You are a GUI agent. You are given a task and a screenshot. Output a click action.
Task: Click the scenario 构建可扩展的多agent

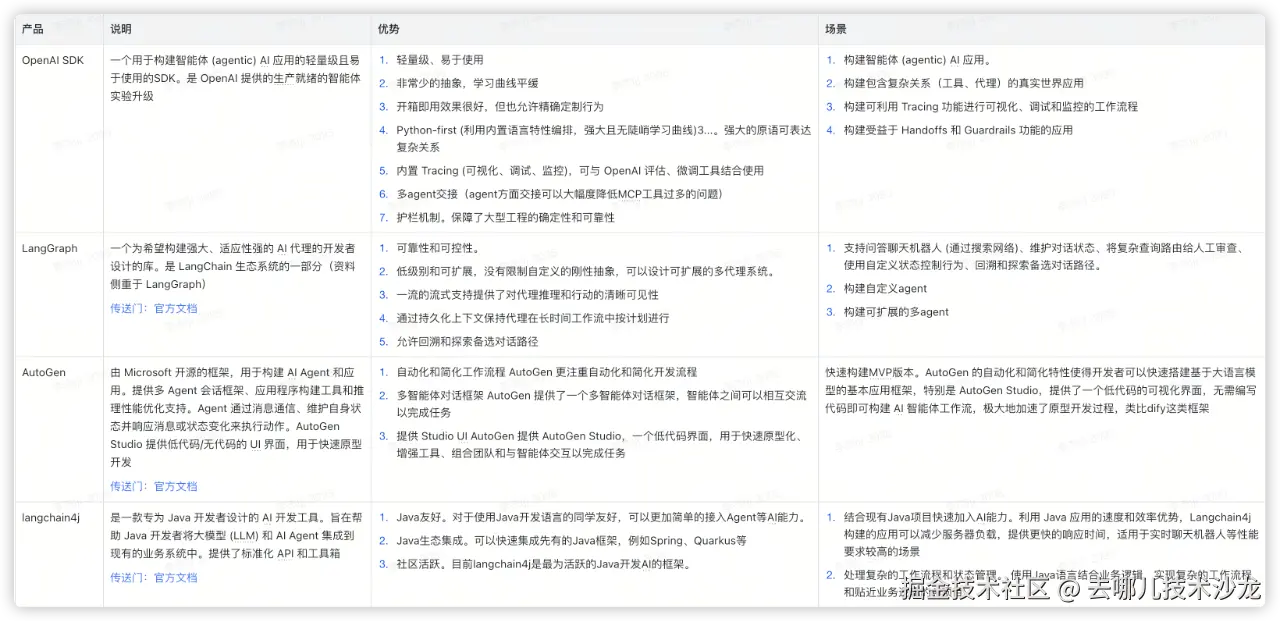coord(896,312)
